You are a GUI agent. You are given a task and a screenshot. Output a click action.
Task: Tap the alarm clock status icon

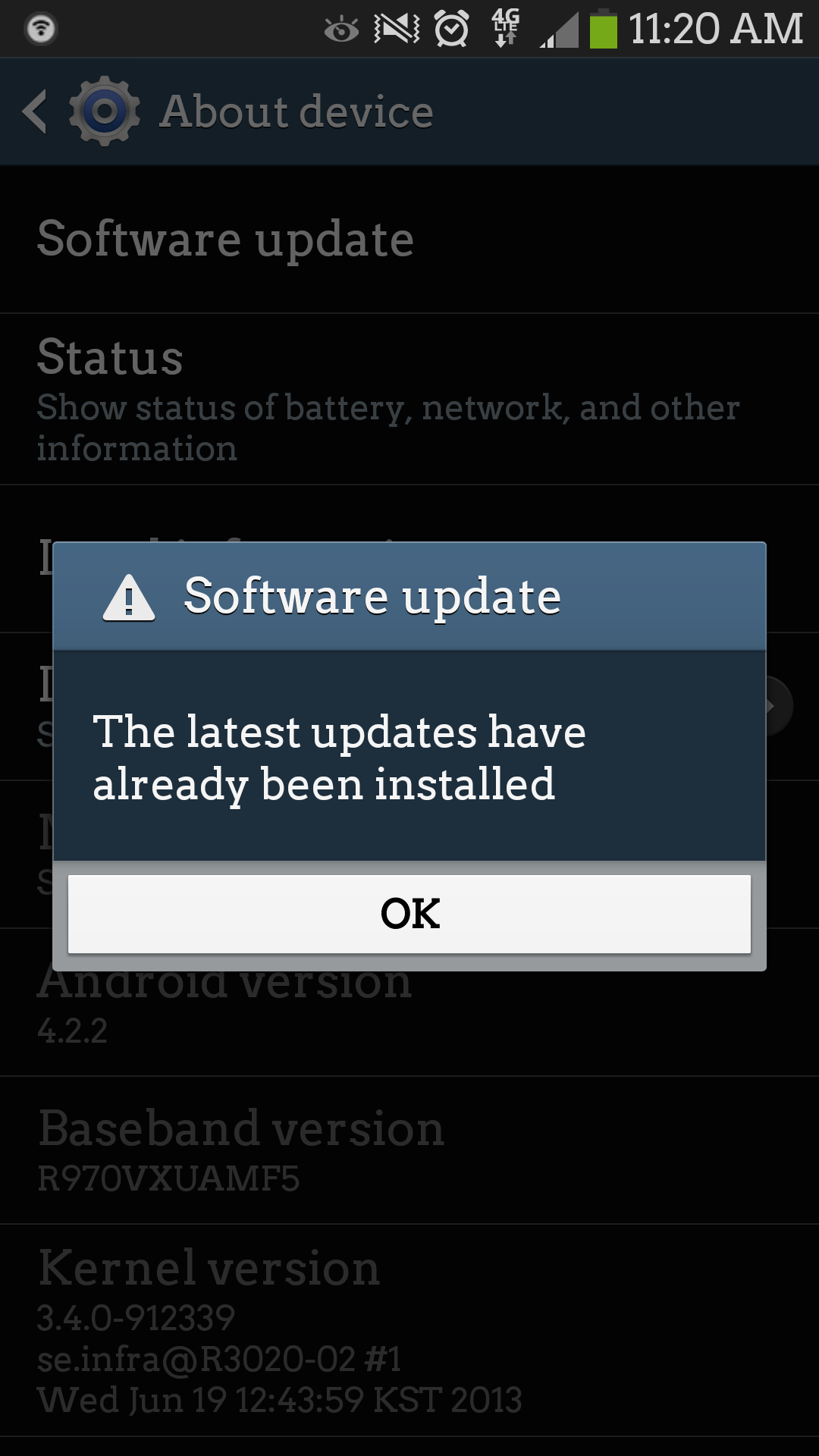(452, 29)
